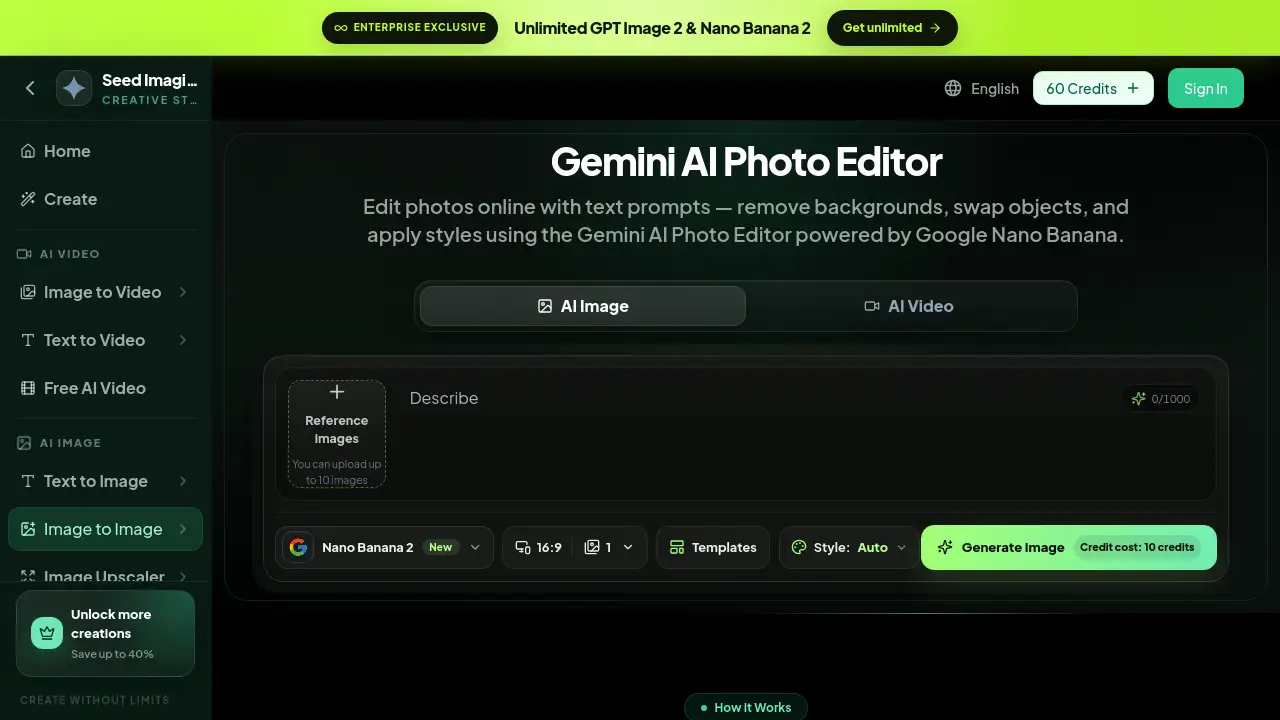Click the aspect ratio icon beside 16:9
The width and height of the screenshot is (1280, 720).
click(523, 547)
